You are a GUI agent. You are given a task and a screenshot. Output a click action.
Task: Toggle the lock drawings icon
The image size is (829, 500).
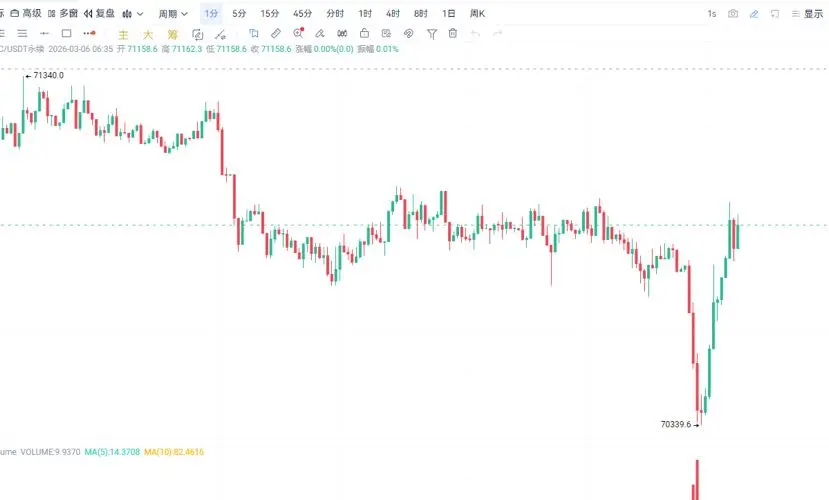click(364, 34)
